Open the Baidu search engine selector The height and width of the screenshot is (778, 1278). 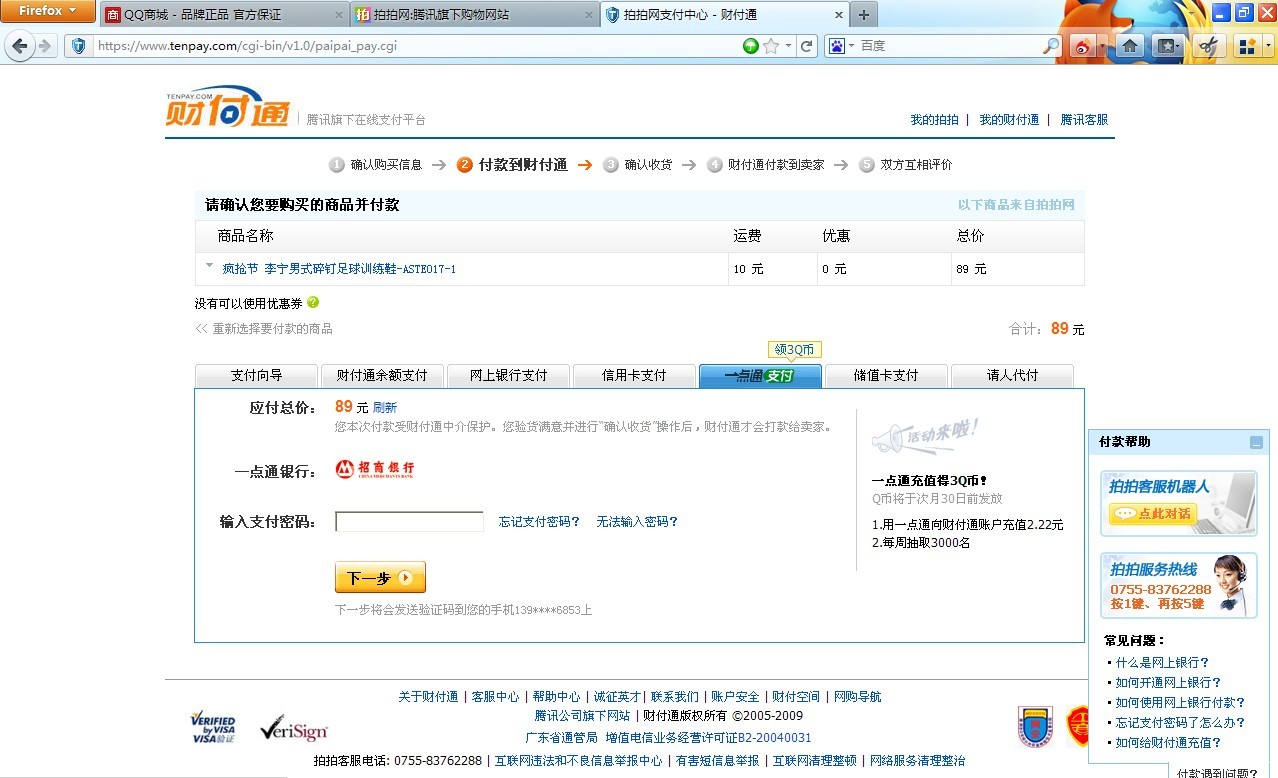click(x=840, y=46)
